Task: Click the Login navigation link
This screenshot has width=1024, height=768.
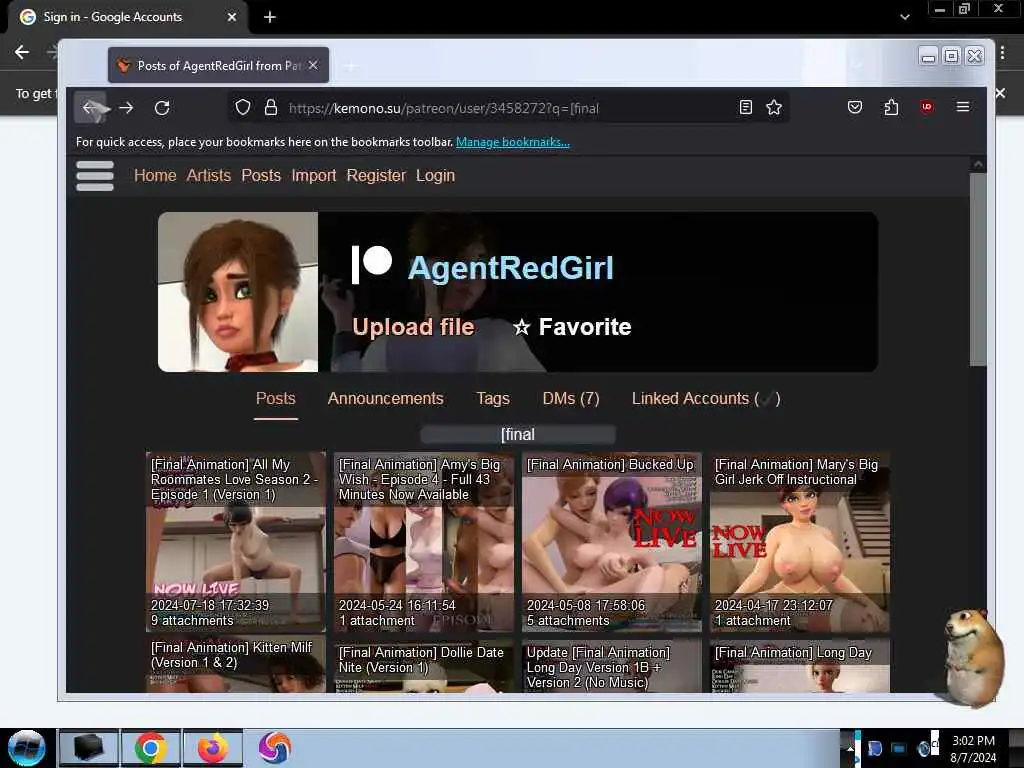Action: tap(435, 176)
